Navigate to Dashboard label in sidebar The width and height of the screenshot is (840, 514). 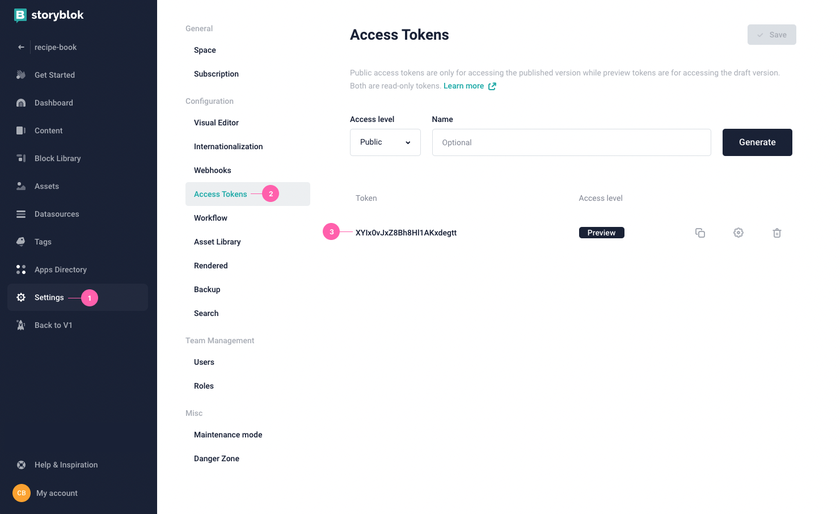54,103
